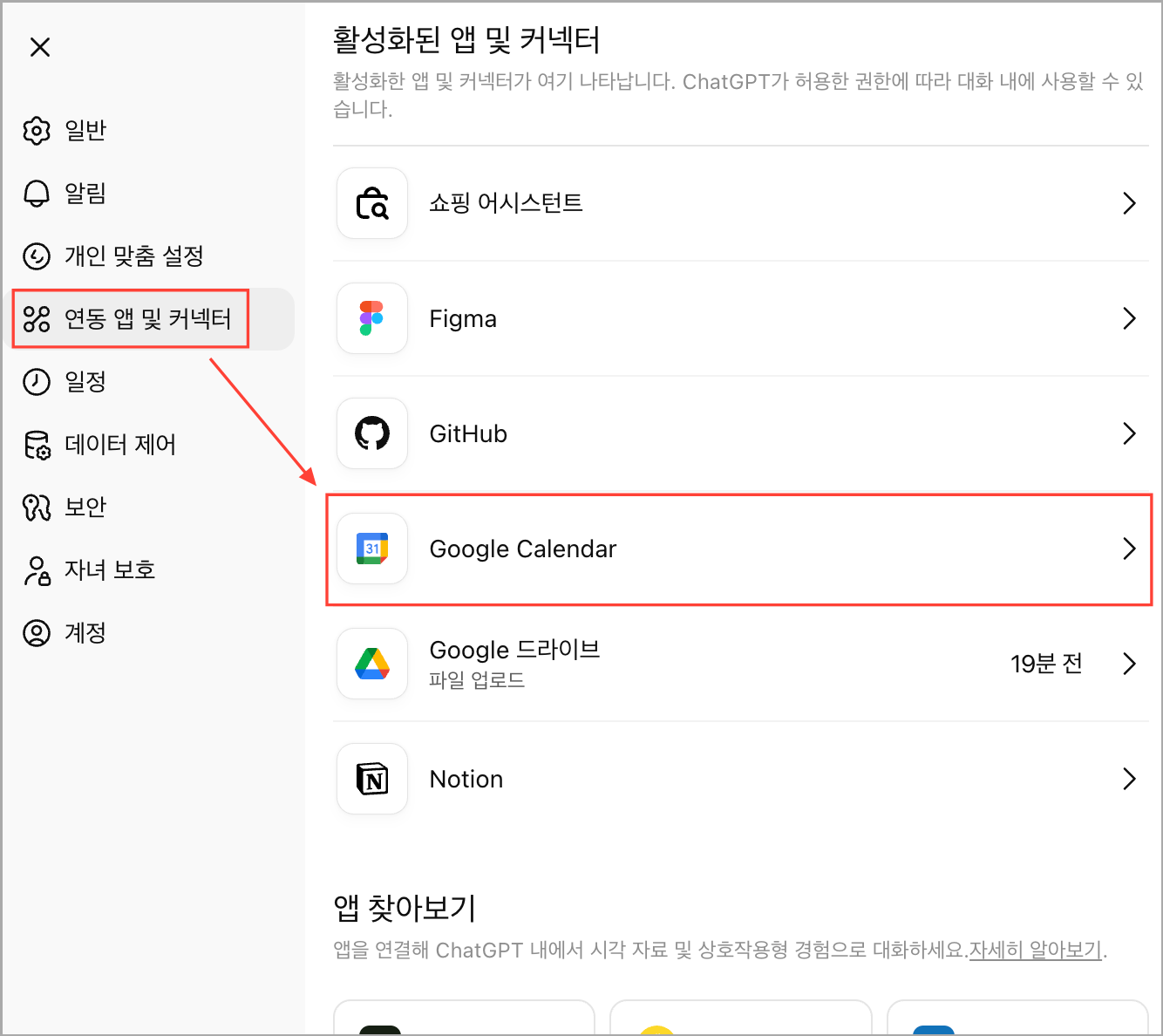Click the Figma app icon

372,318
